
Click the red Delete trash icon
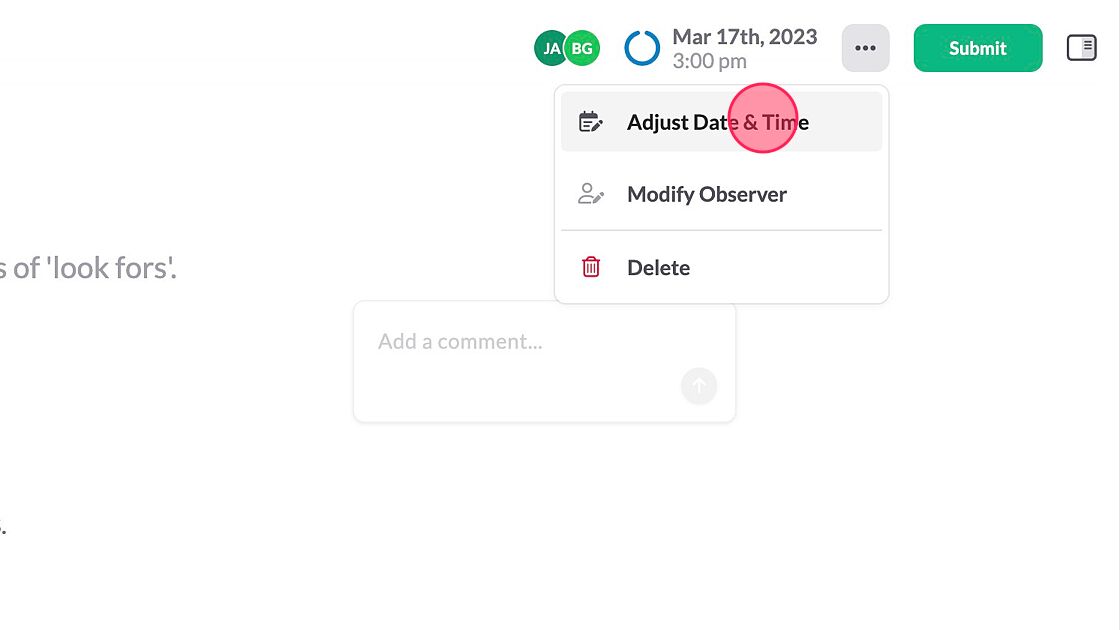point(590,266)
